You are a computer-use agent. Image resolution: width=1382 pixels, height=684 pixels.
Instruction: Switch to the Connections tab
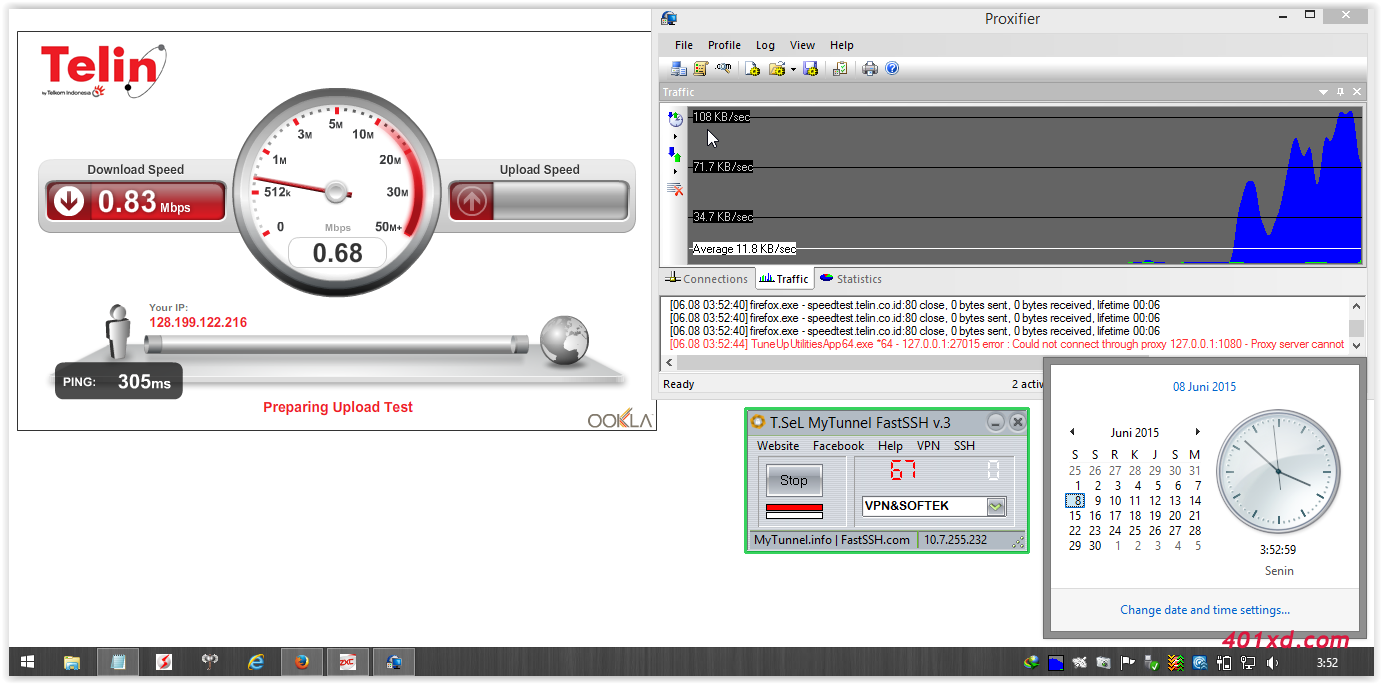pos(707,279)
